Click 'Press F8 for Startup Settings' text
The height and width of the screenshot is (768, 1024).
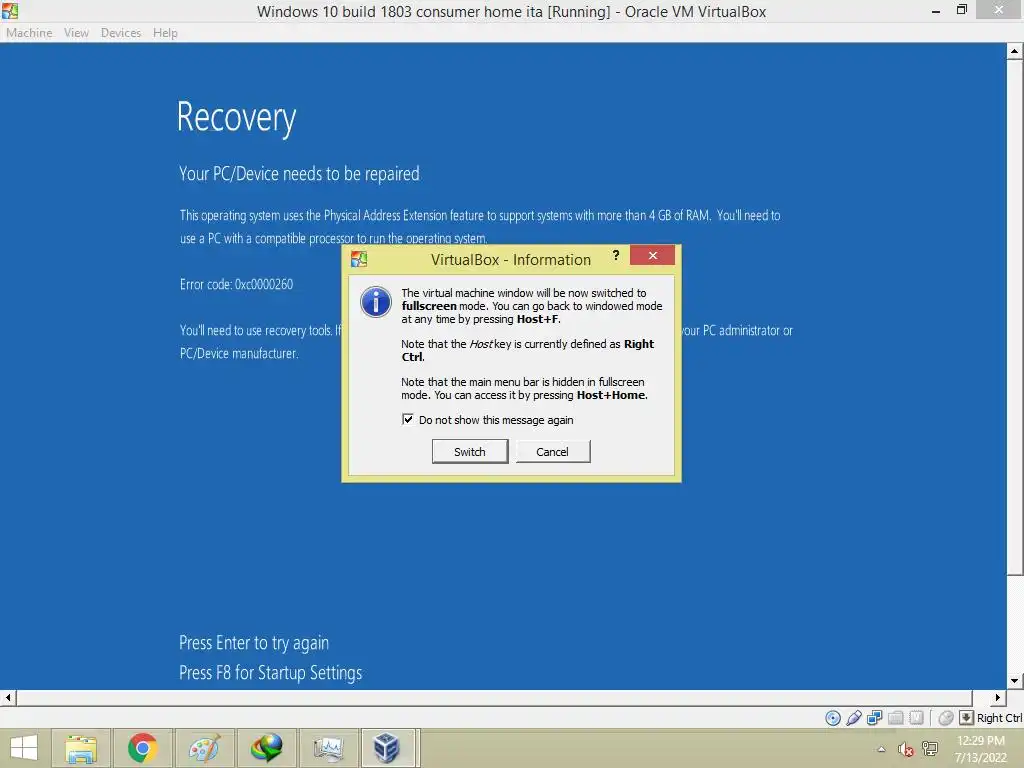(270, 673)
